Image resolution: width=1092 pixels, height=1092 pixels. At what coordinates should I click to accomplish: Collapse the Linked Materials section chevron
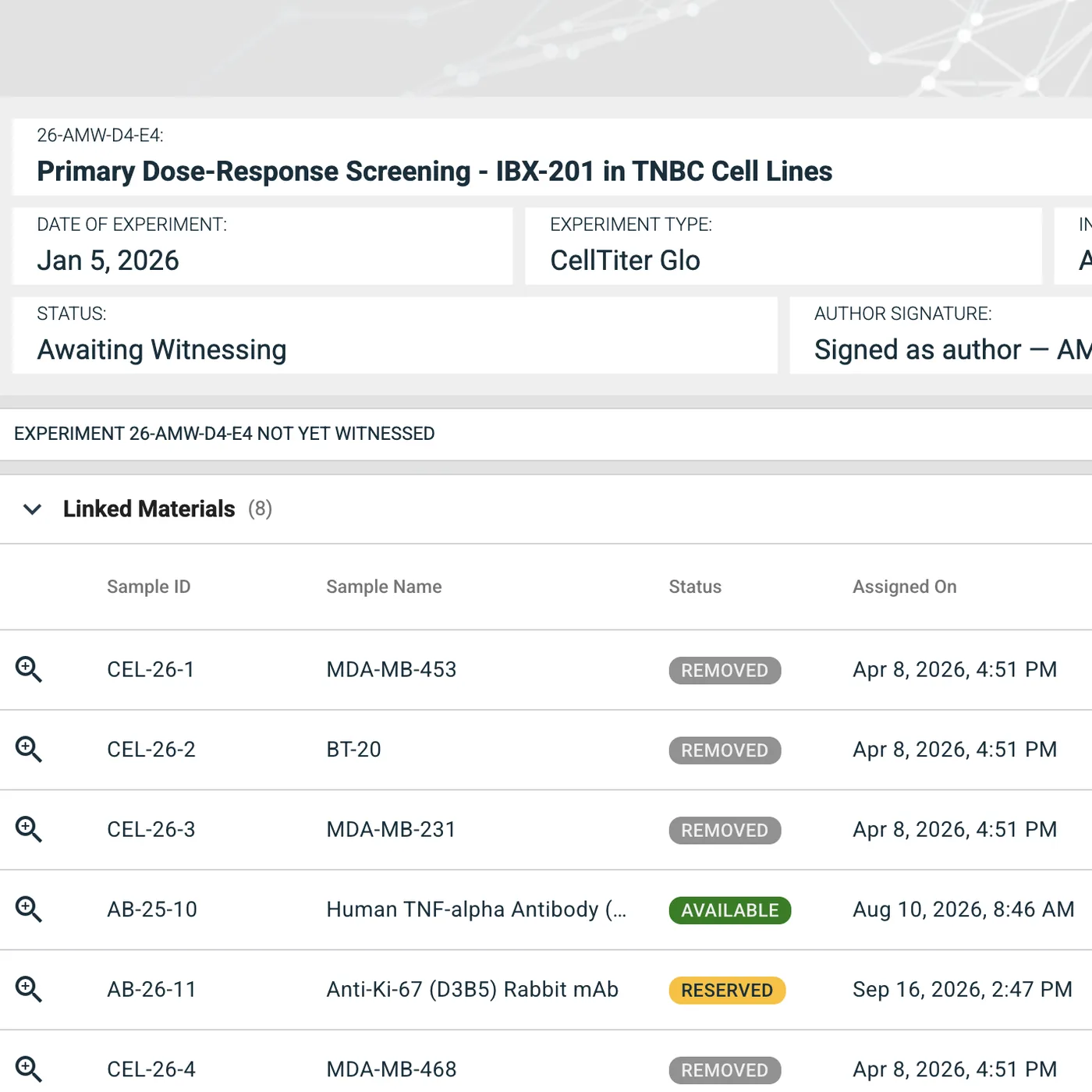[x=32, y=509]
